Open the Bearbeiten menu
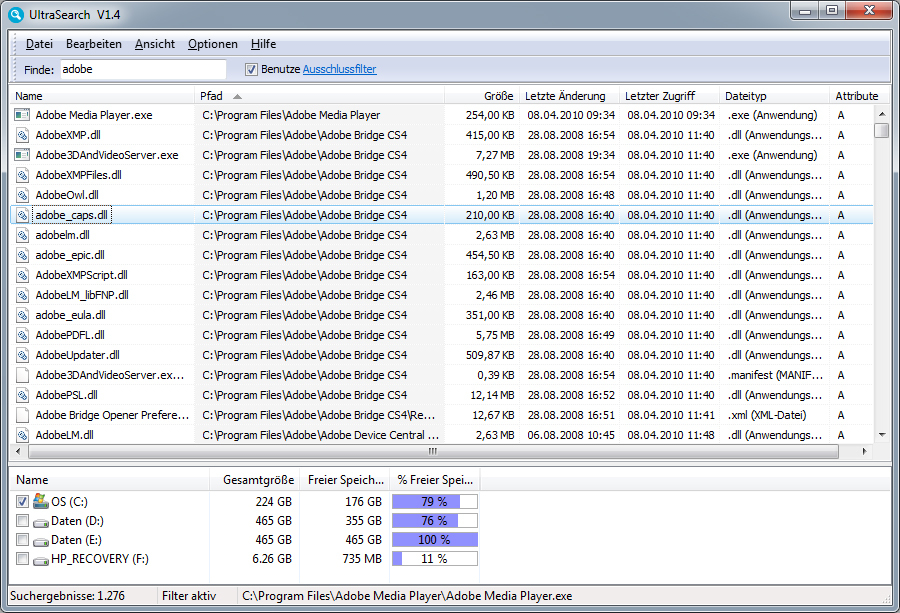 (94, 44)
